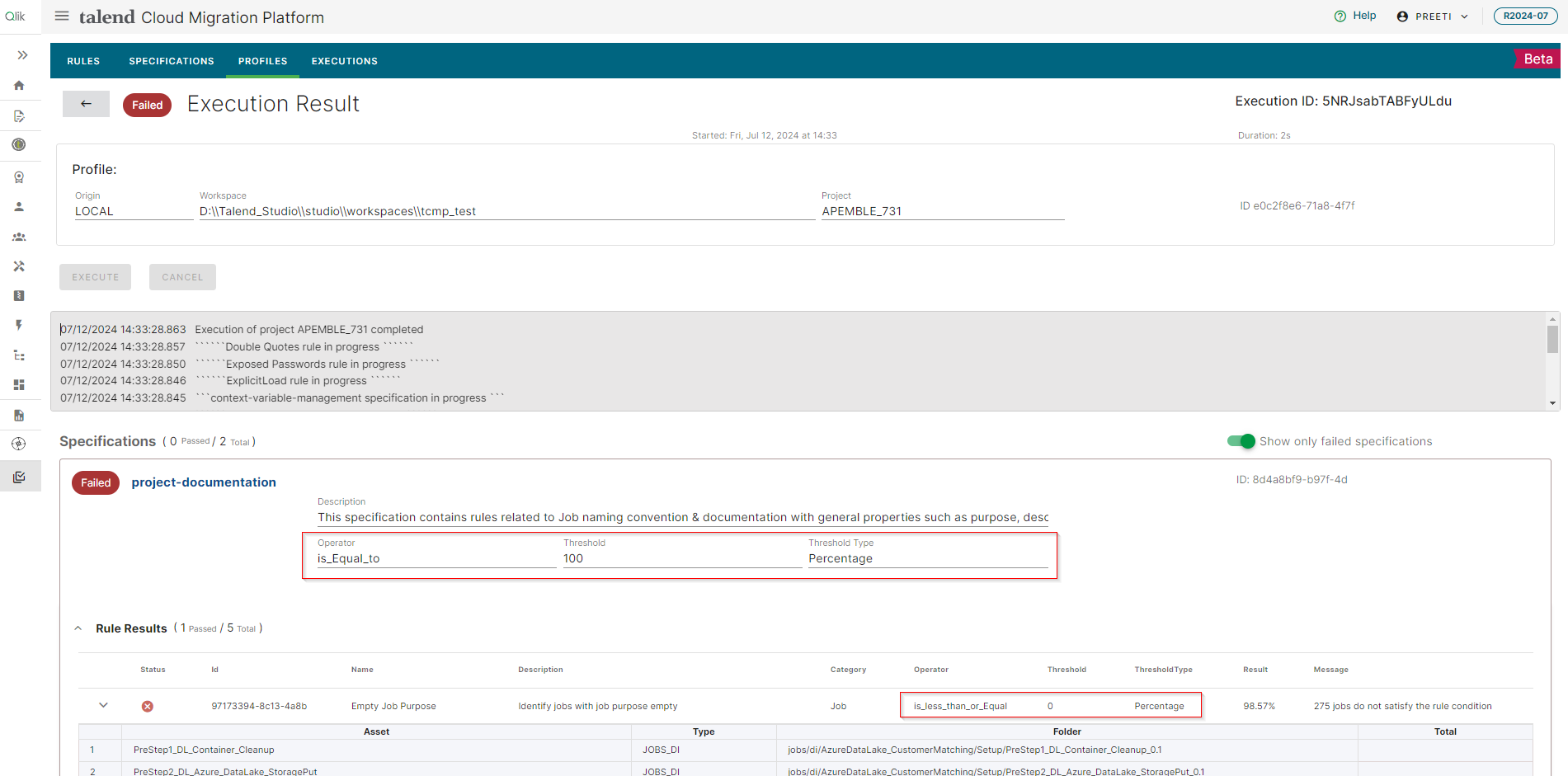Open the dashboard tiles sidebar icon
This screenshot has width=1568, height=776.
(x=19, y=385)
